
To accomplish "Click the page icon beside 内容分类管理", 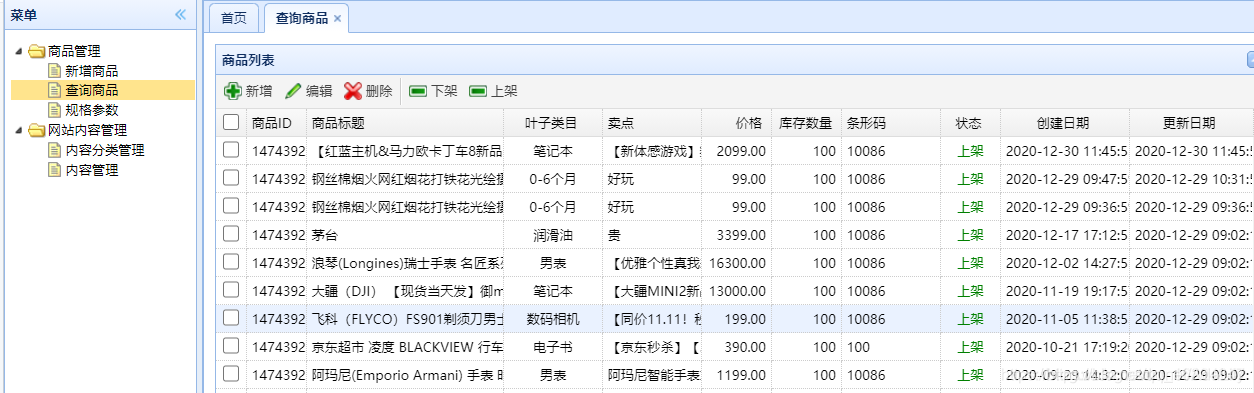I will 55,150.
